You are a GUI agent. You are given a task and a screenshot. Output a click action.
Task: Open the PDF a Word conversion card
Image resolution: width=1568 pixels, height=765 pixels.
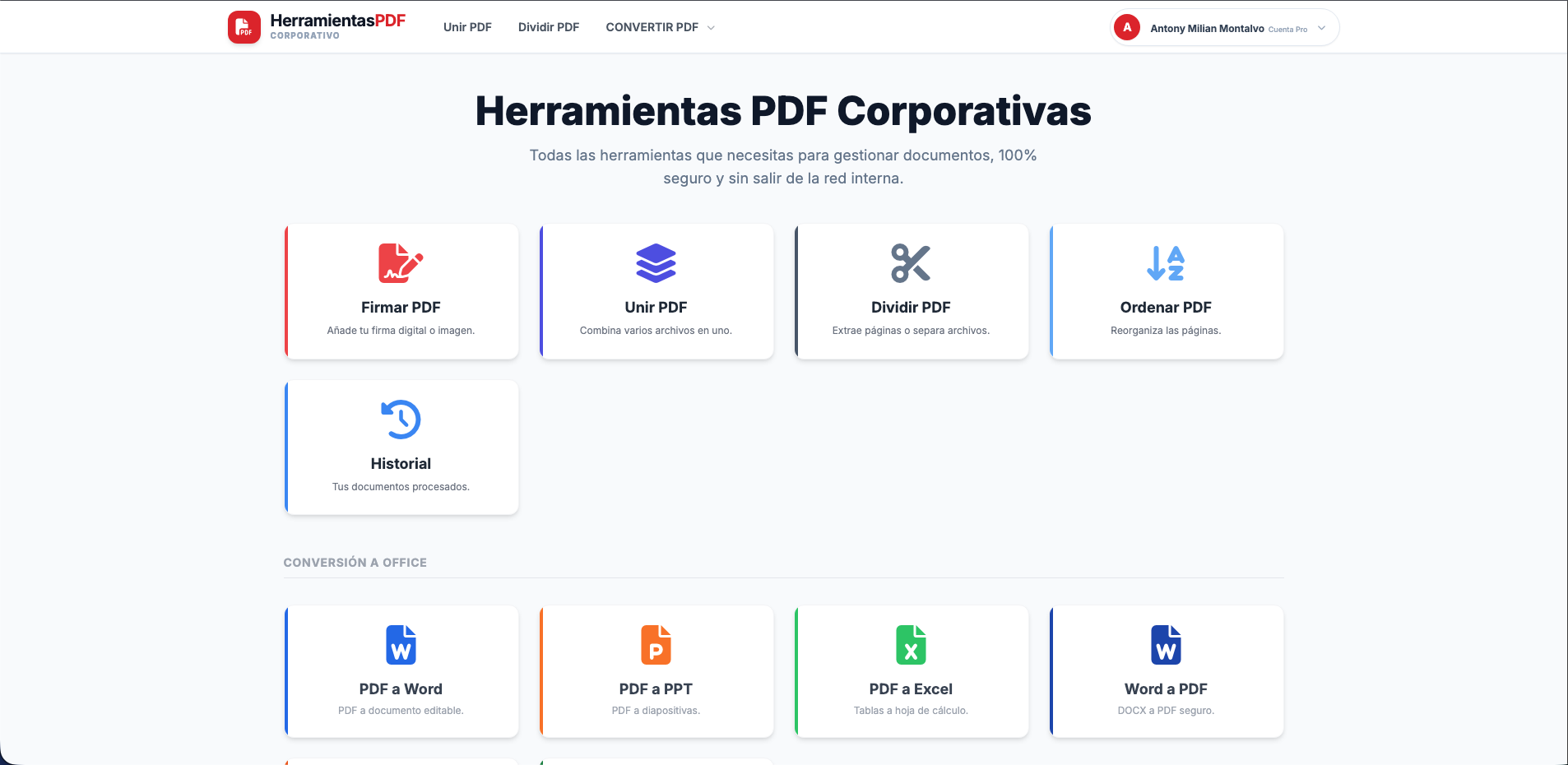[401, 671]
